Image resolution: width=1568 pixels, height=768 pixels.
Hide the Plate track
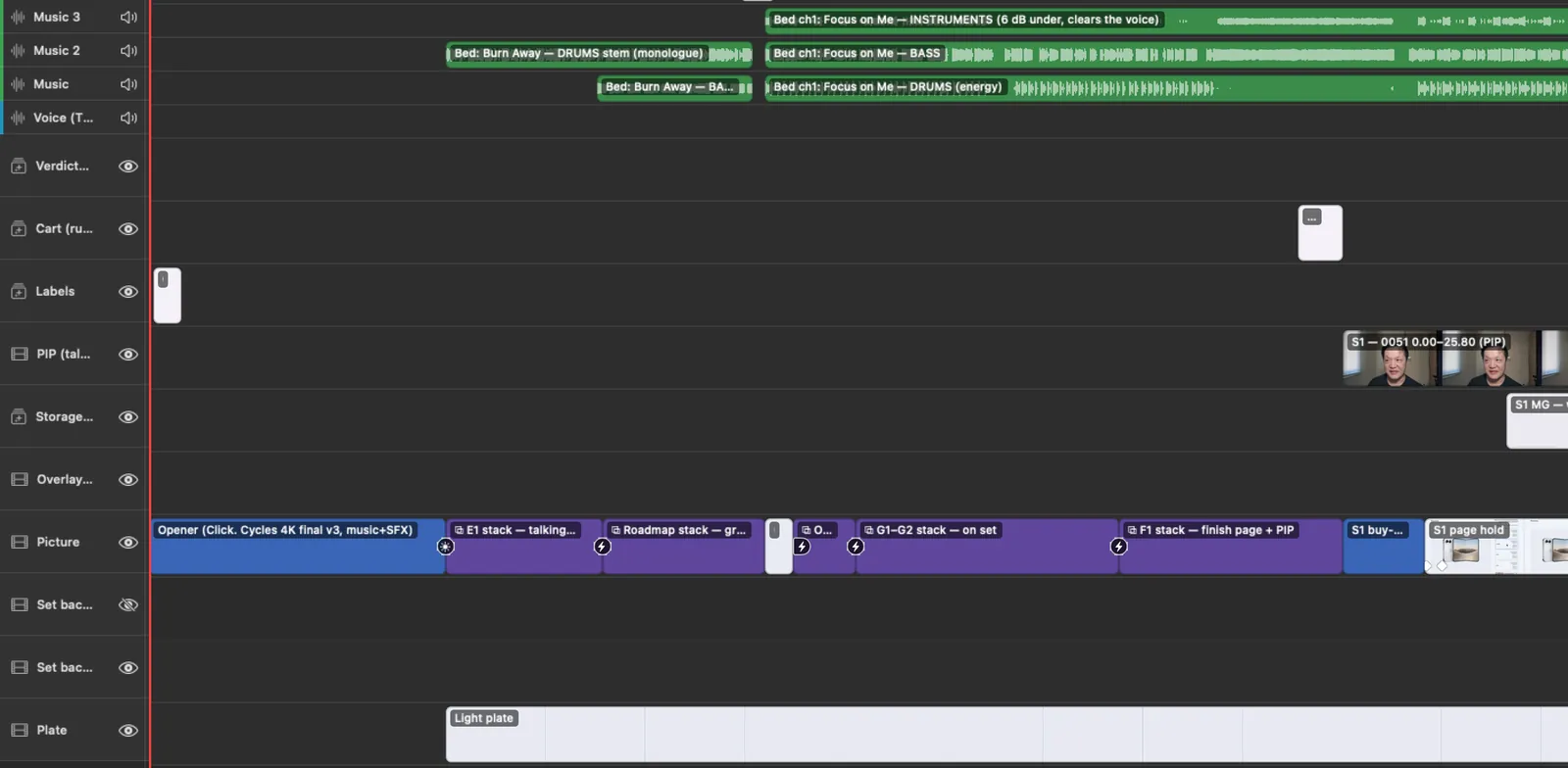pyautogui.click(x=128, y=730)
